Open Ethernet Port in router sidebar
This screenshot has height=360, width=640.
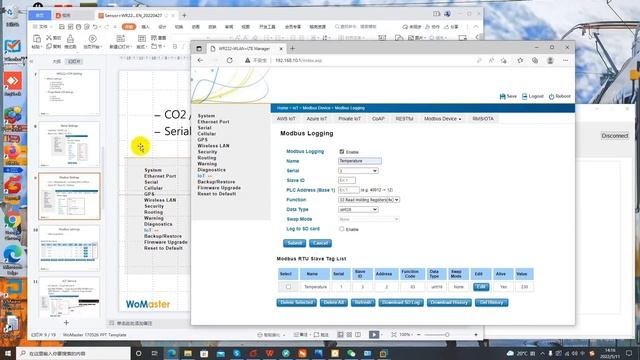pos(213,122)
